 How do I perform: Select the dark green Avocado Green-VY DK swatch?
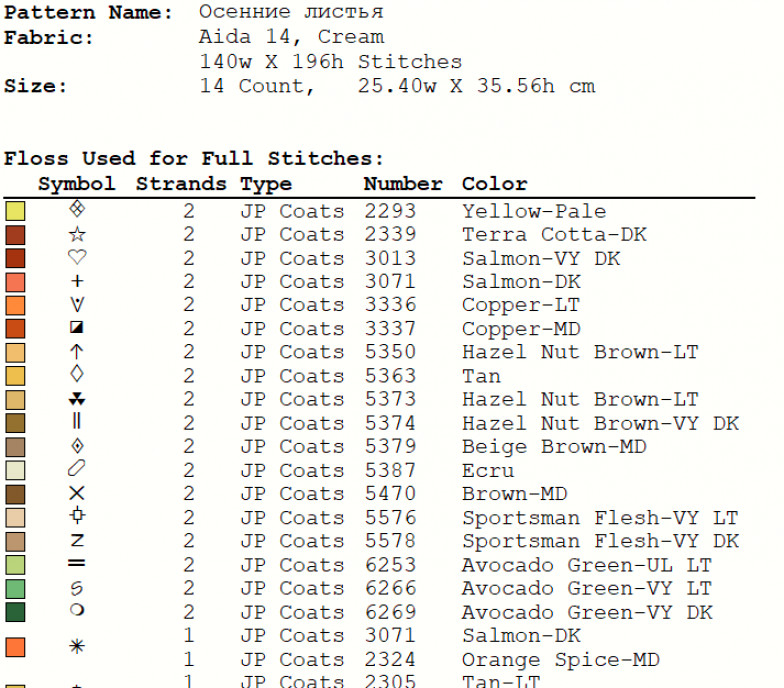pyautogui.click(x=16, y=612)
